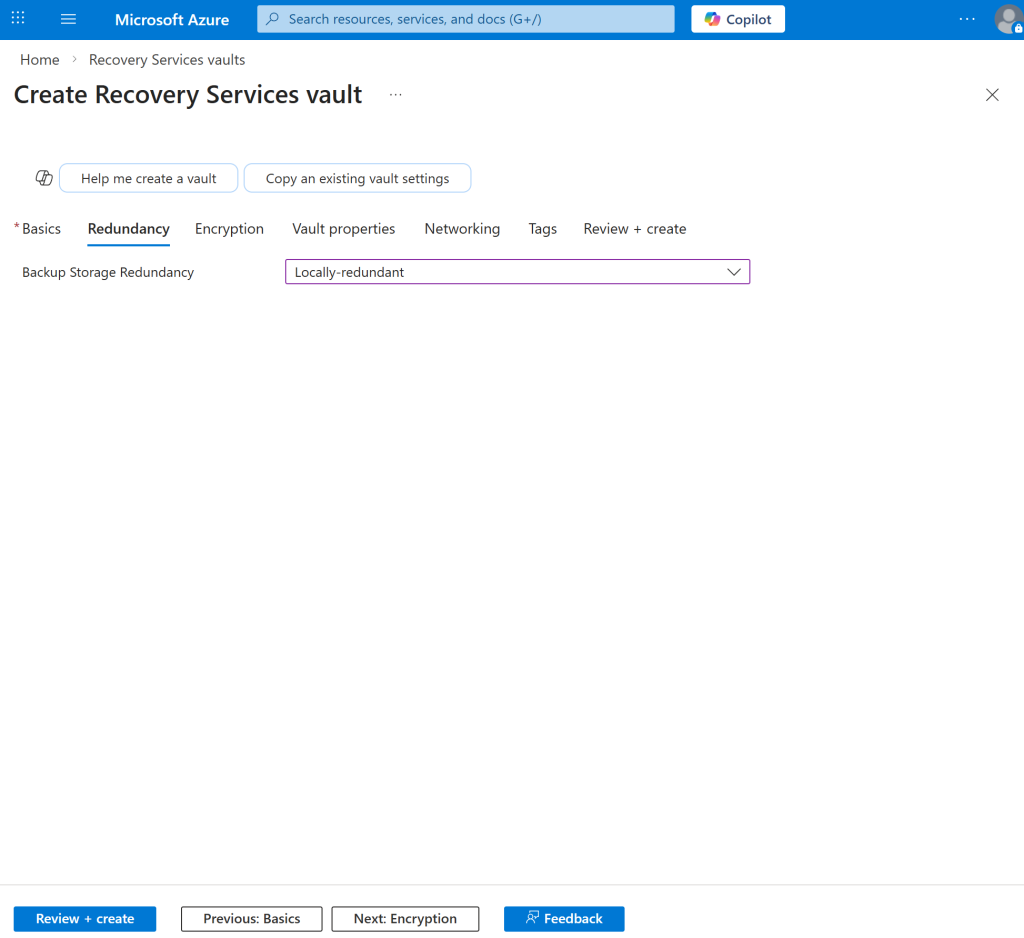Open the Azure portal apps grid icon
Screen dimensions: 1024x938
[x=18, y=19]
